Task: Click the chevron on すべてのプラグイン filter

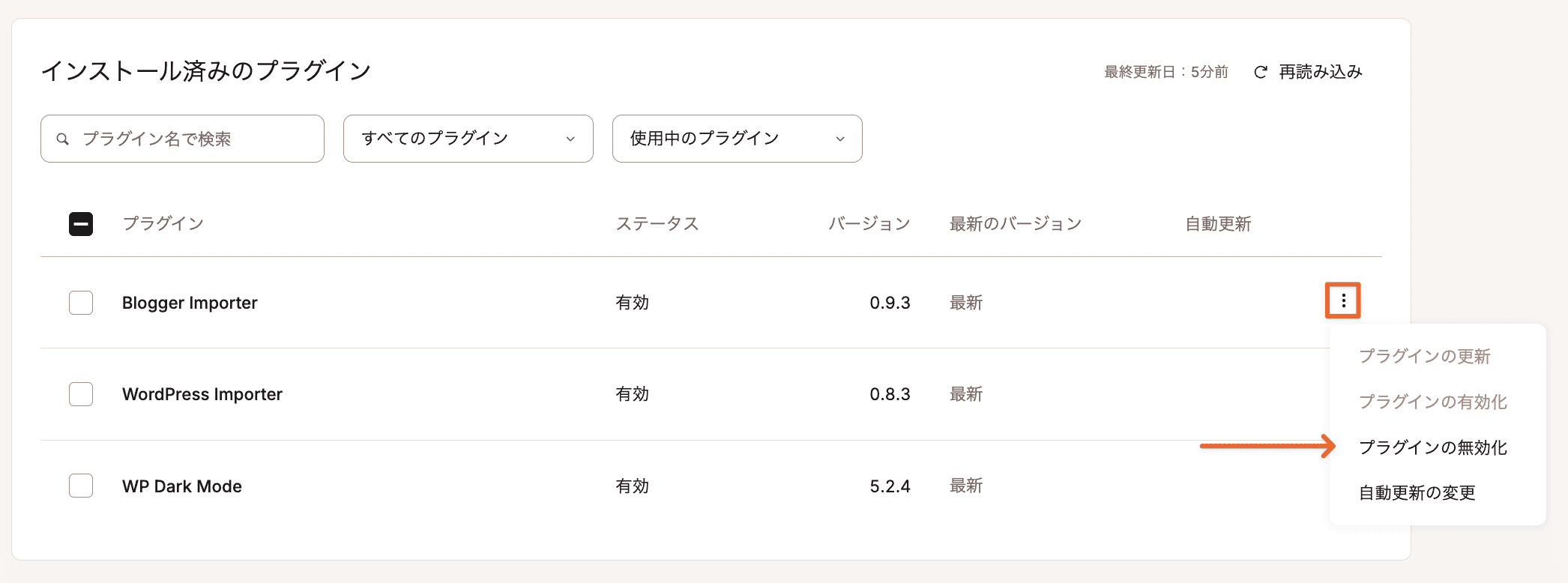Action: (x=571, y=138)
